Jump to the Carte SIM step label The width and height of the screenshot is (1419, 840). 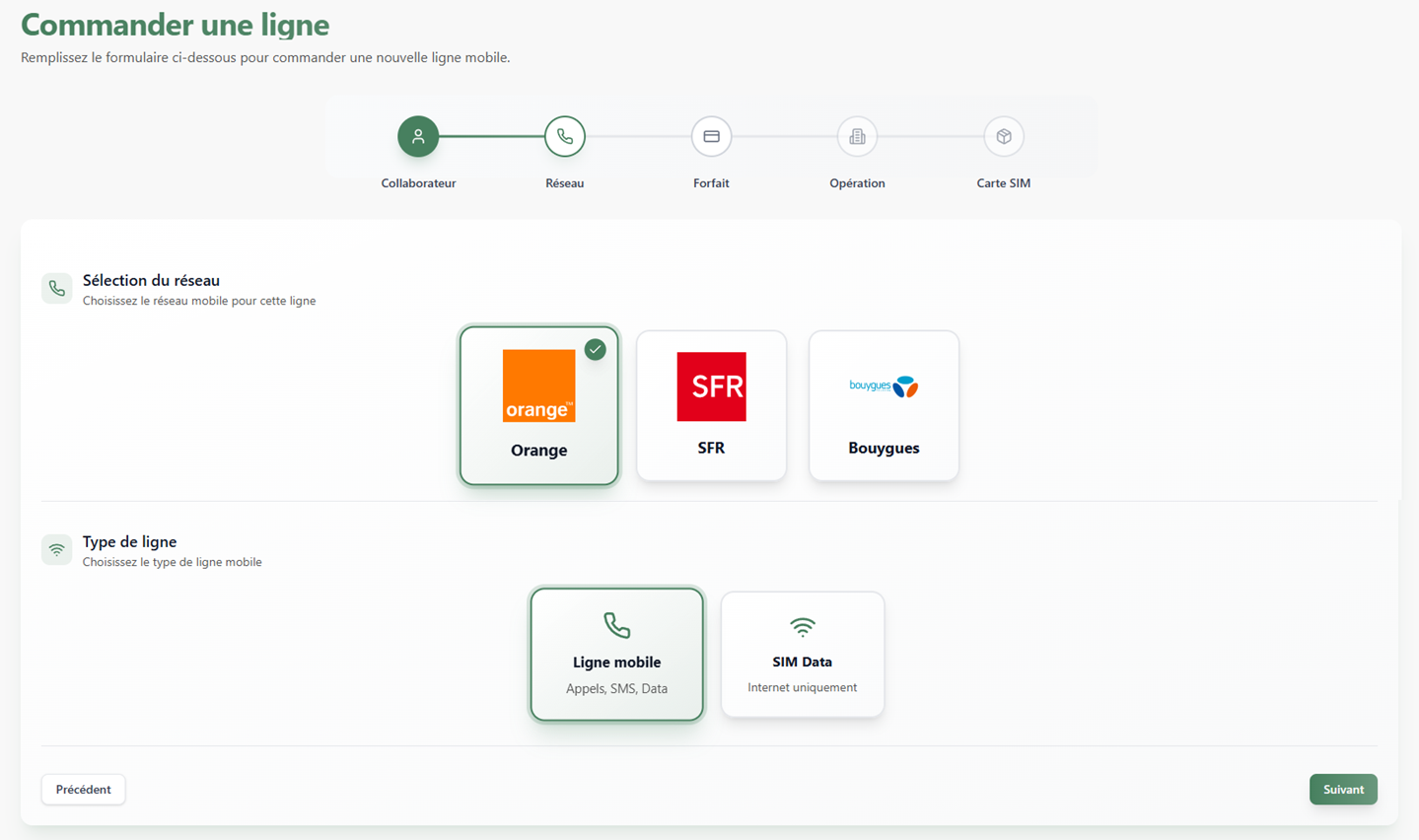(x=1003, y=183)
